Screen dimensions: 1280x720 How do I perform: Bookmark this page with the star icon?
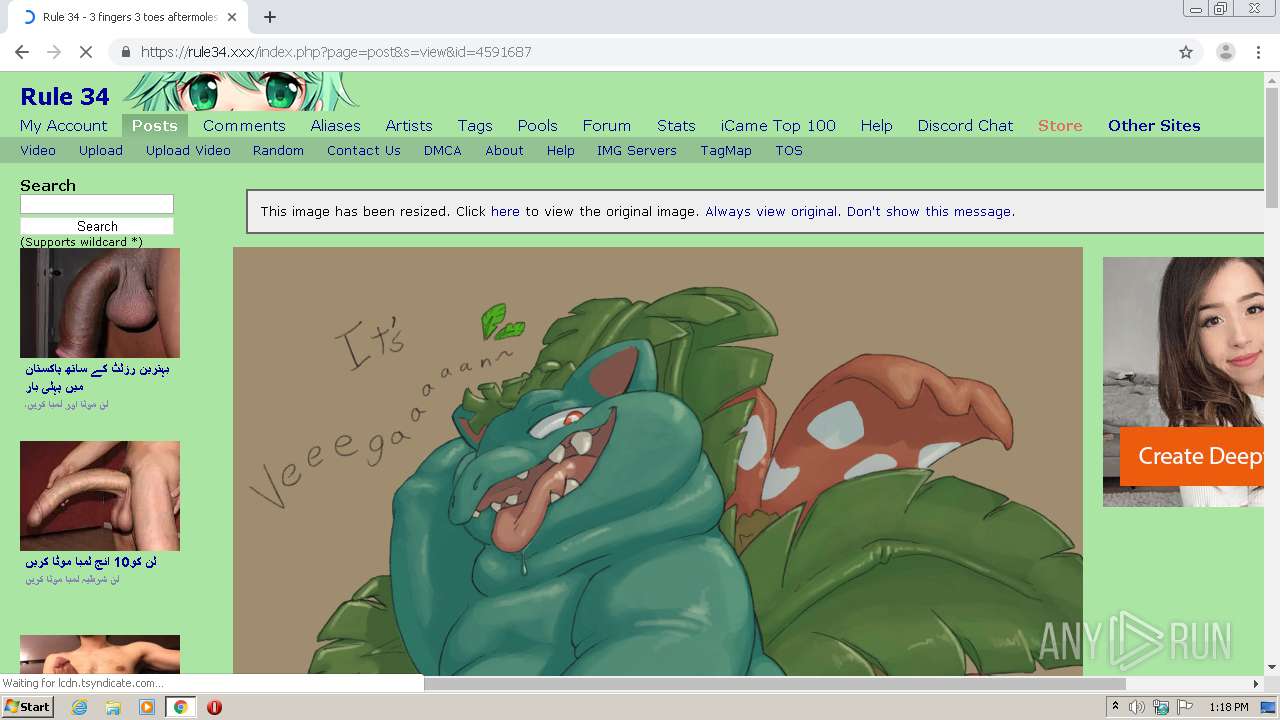tap(1186, 52)
